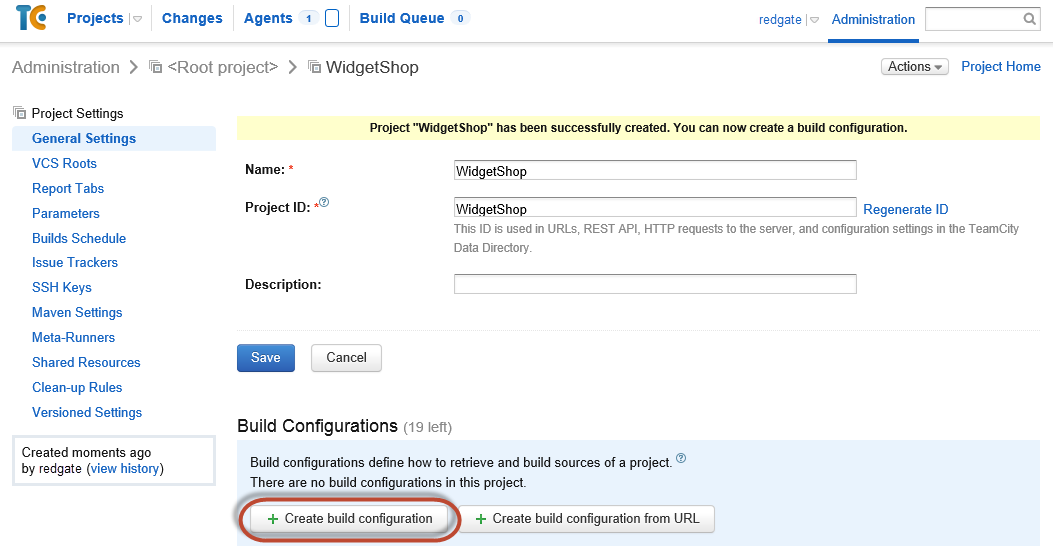This screenshot has width=1053, height=556.
Task: Click Create build configuration button
Action: [x=348, y=519]
